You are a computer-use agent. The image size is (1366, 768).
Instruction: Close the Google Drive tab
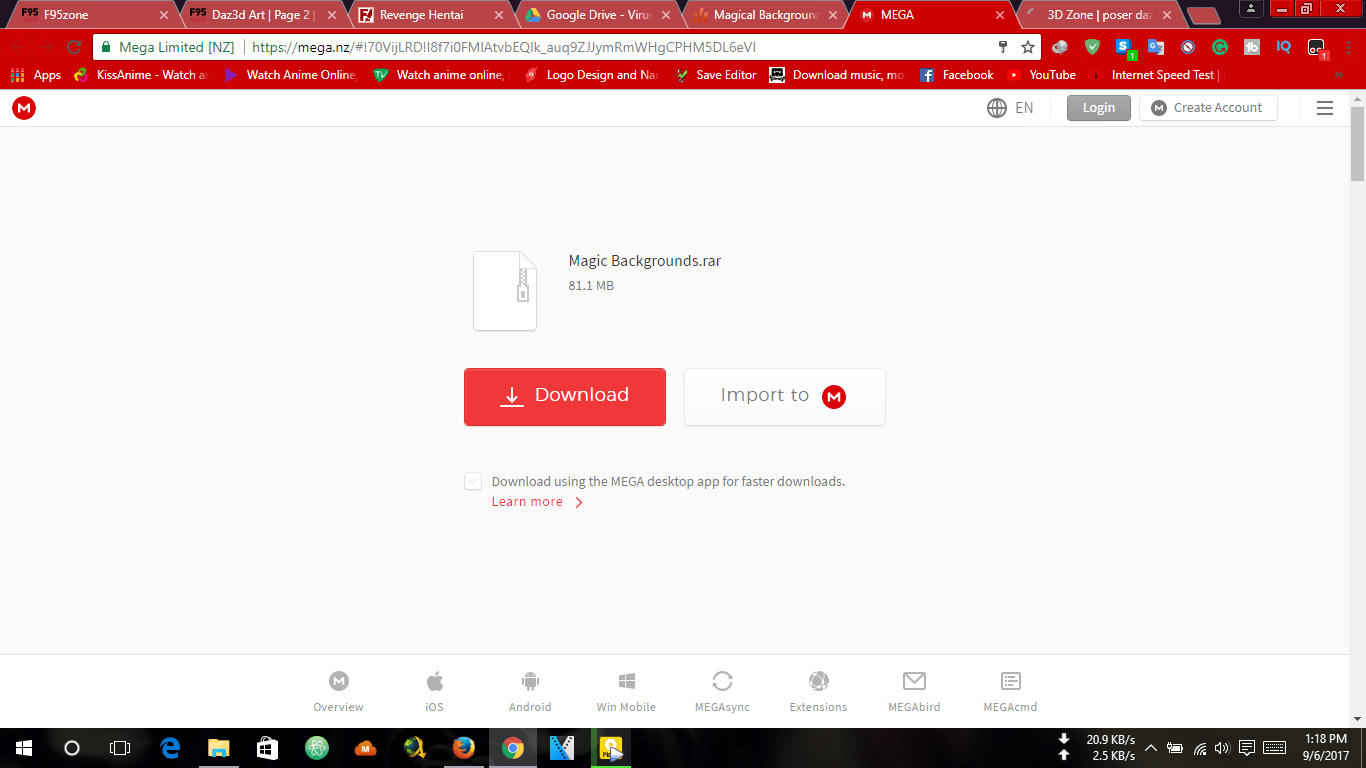pyautogui.click(x=666, y=15)
